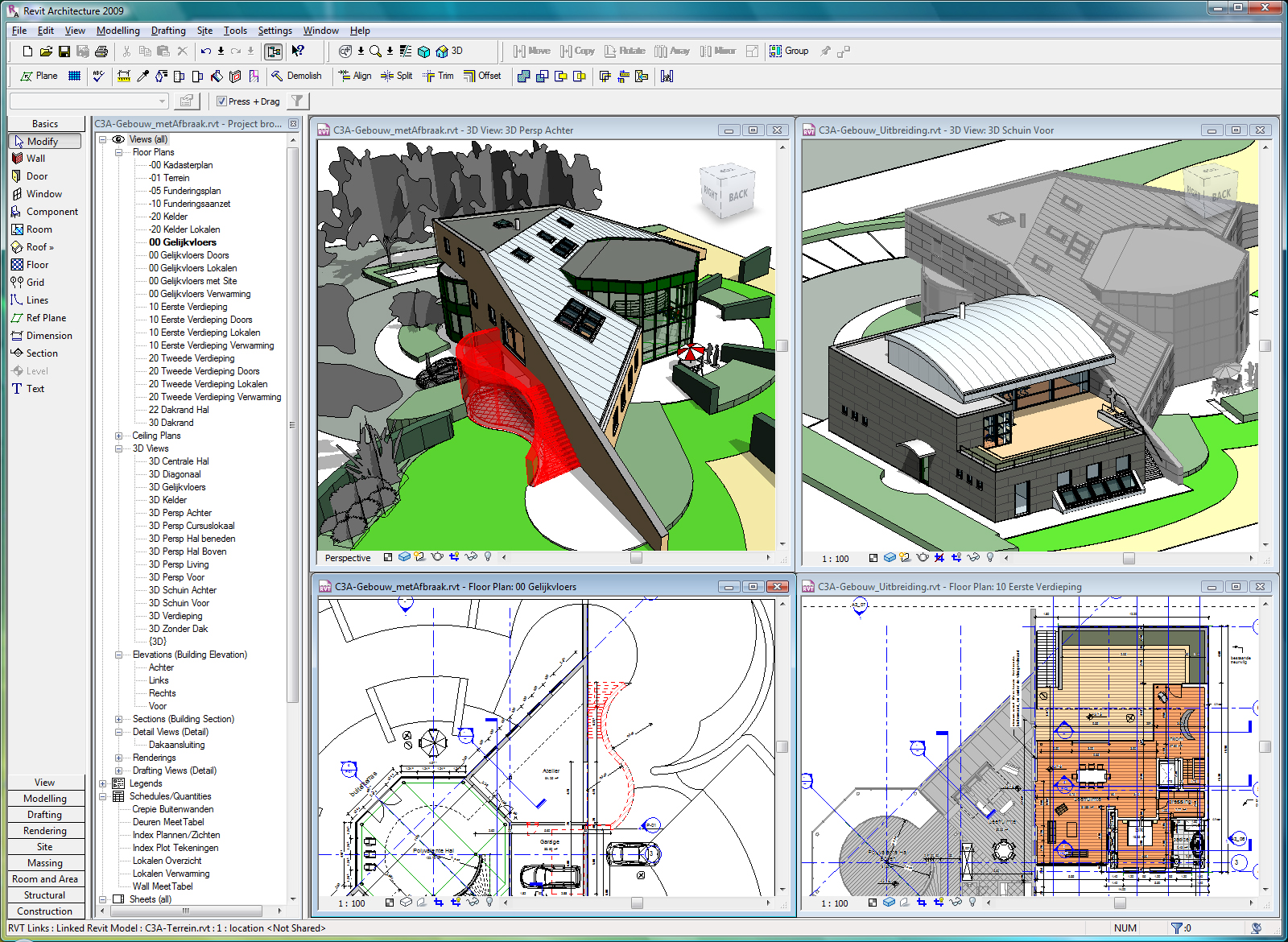Click the Group toolbar button

(789, 51)
